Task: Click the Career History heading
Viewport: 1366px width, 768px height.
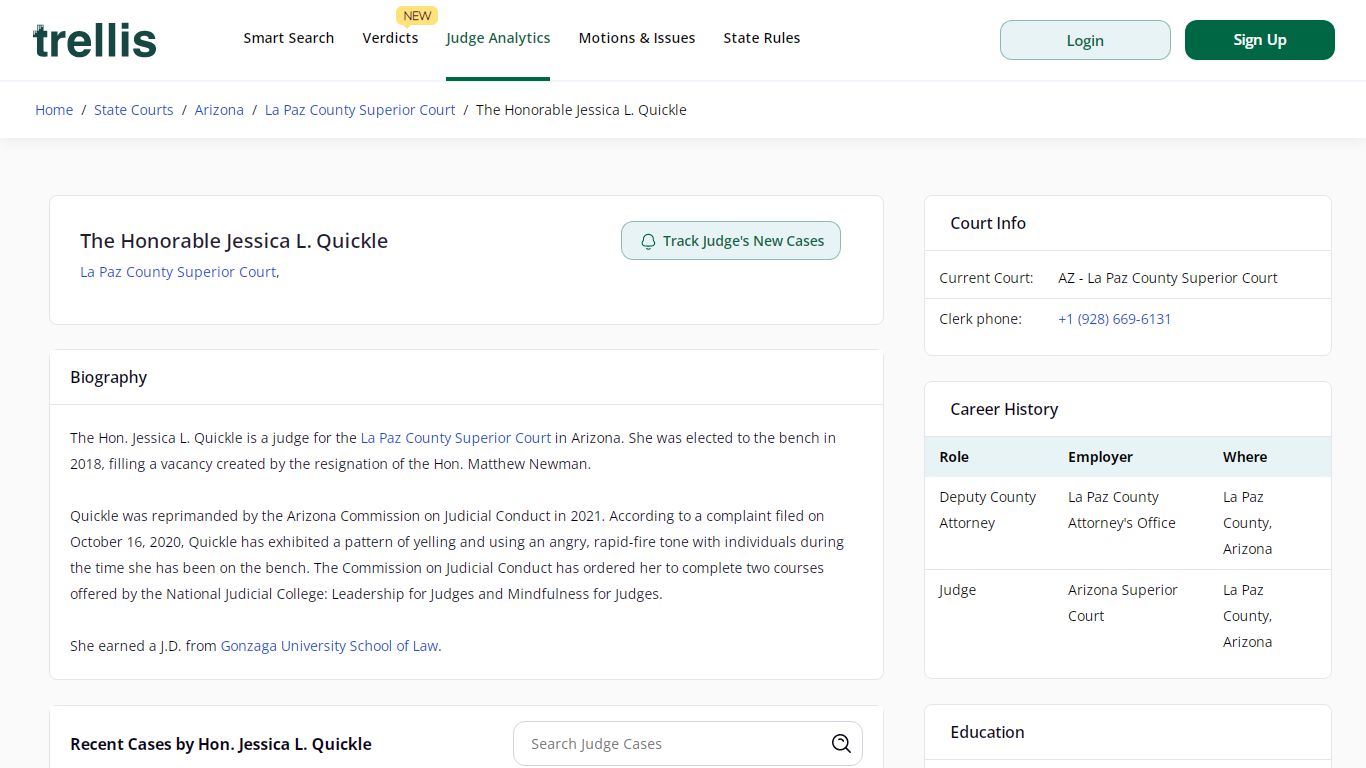Action: tap(1004, 409)
